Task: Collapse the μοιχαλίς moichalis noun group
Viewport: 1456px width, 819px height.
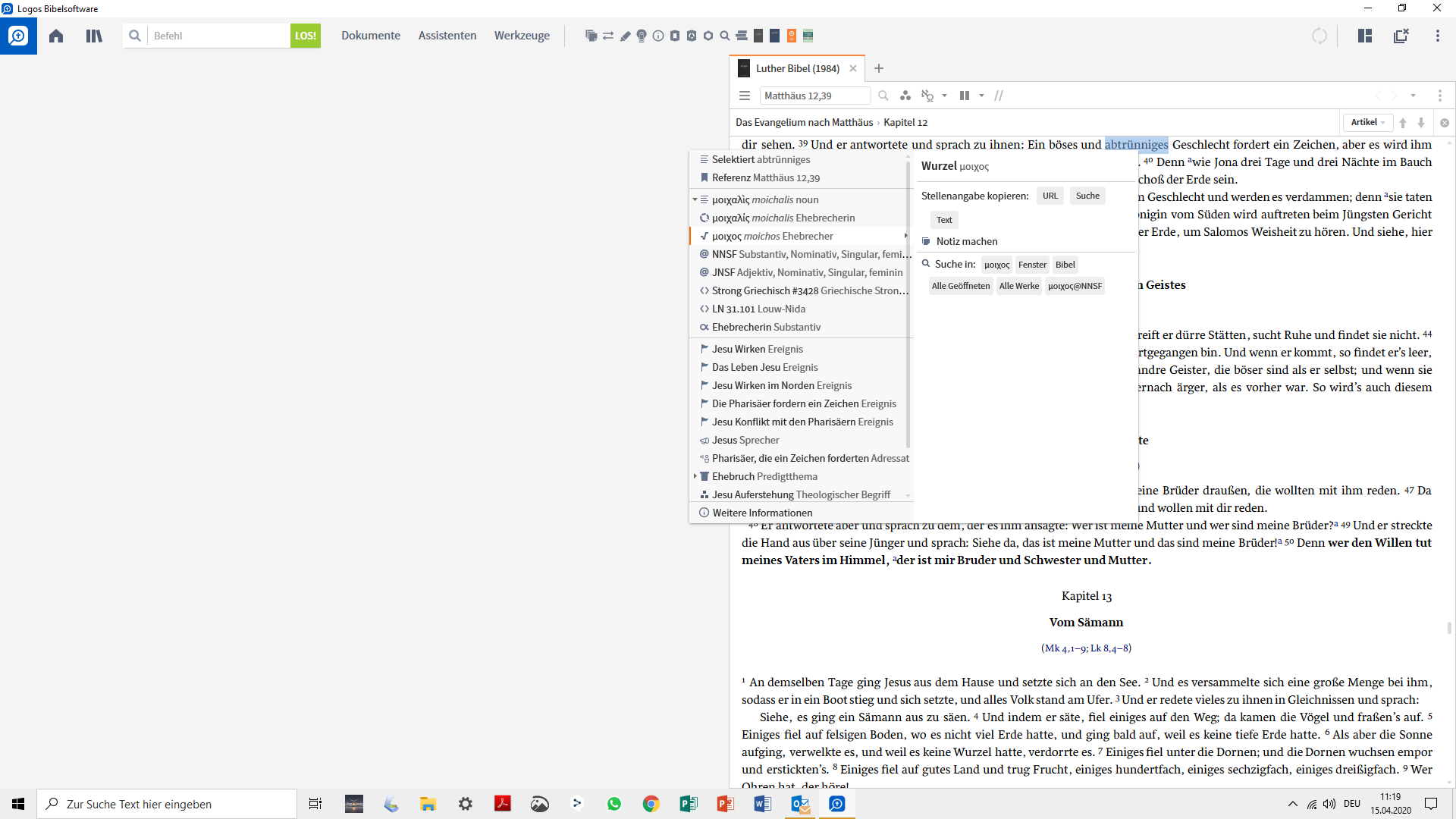Action: point(695,199)
